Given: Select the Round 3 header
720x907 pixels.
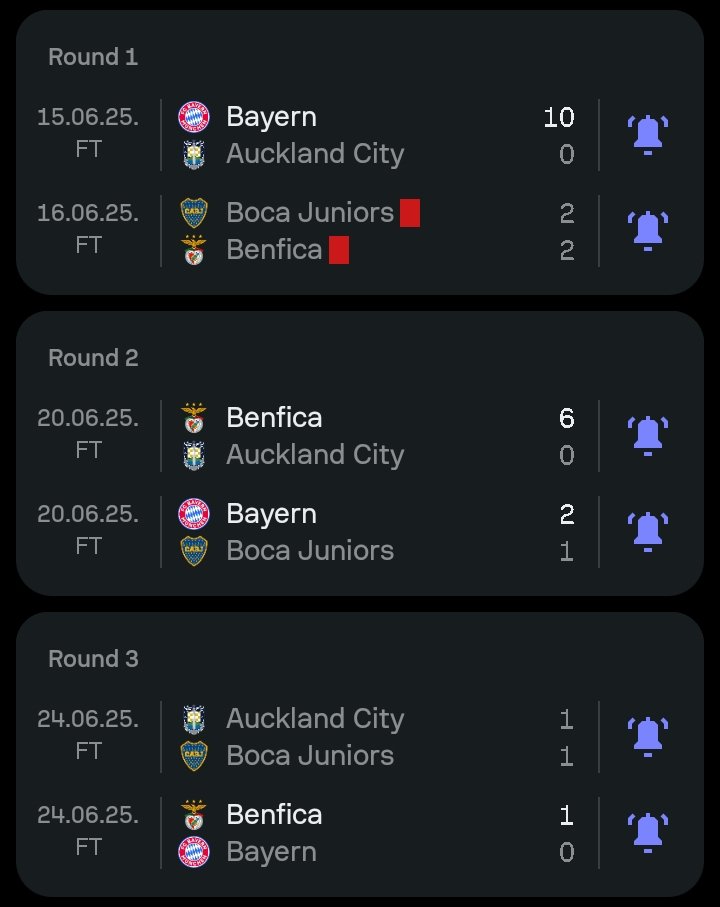Looking at the screenshot, I should pos(94,658).
